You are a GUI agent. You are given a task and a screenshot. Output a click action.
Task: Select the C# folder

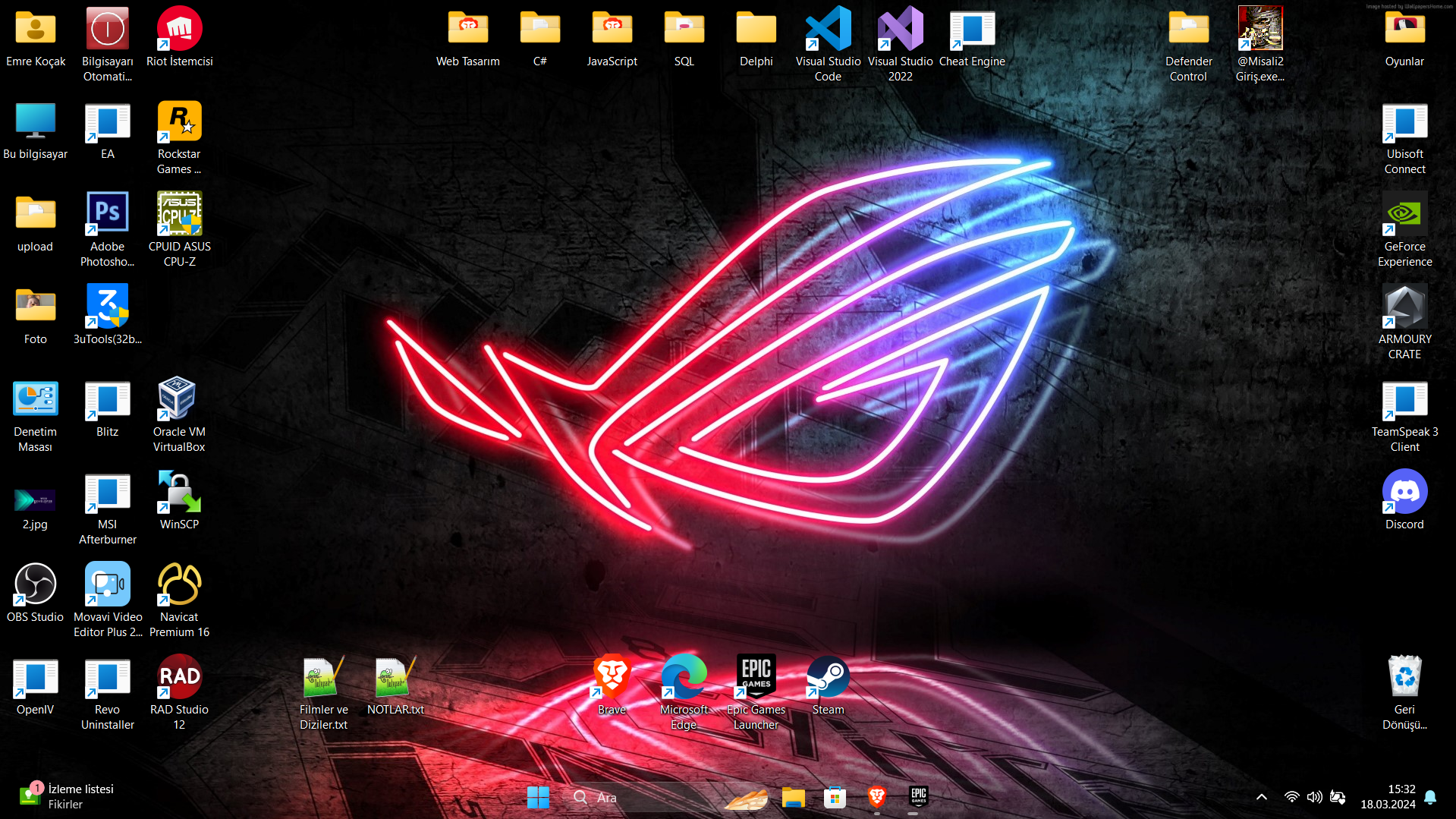[x=540, y=38]
